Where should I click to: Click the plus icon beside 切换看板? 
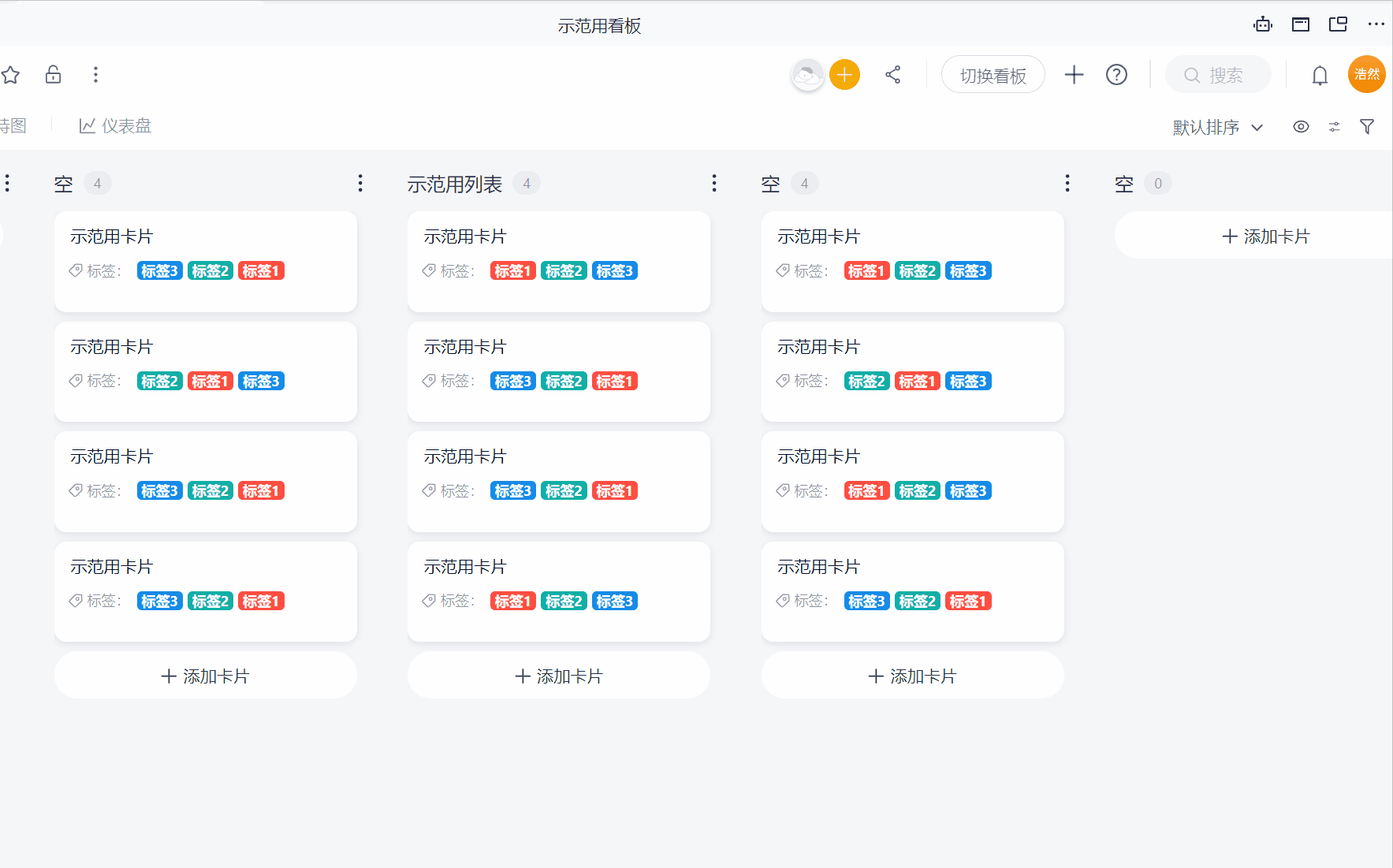click(x=1074, y=75)
